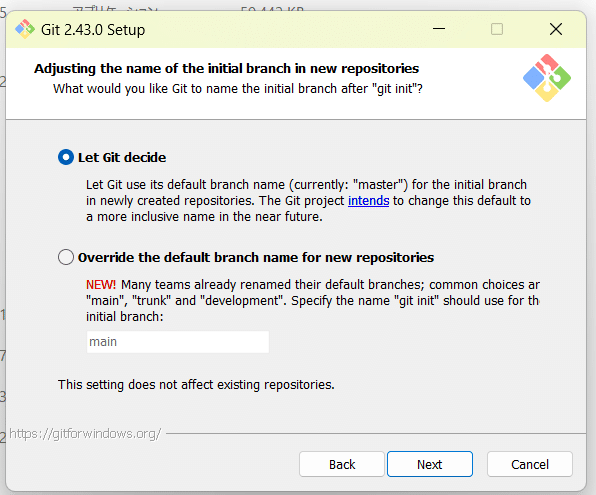Click the "Git 2.43.0 Setup" title text
596x495 pixels.
click(93, 30)
